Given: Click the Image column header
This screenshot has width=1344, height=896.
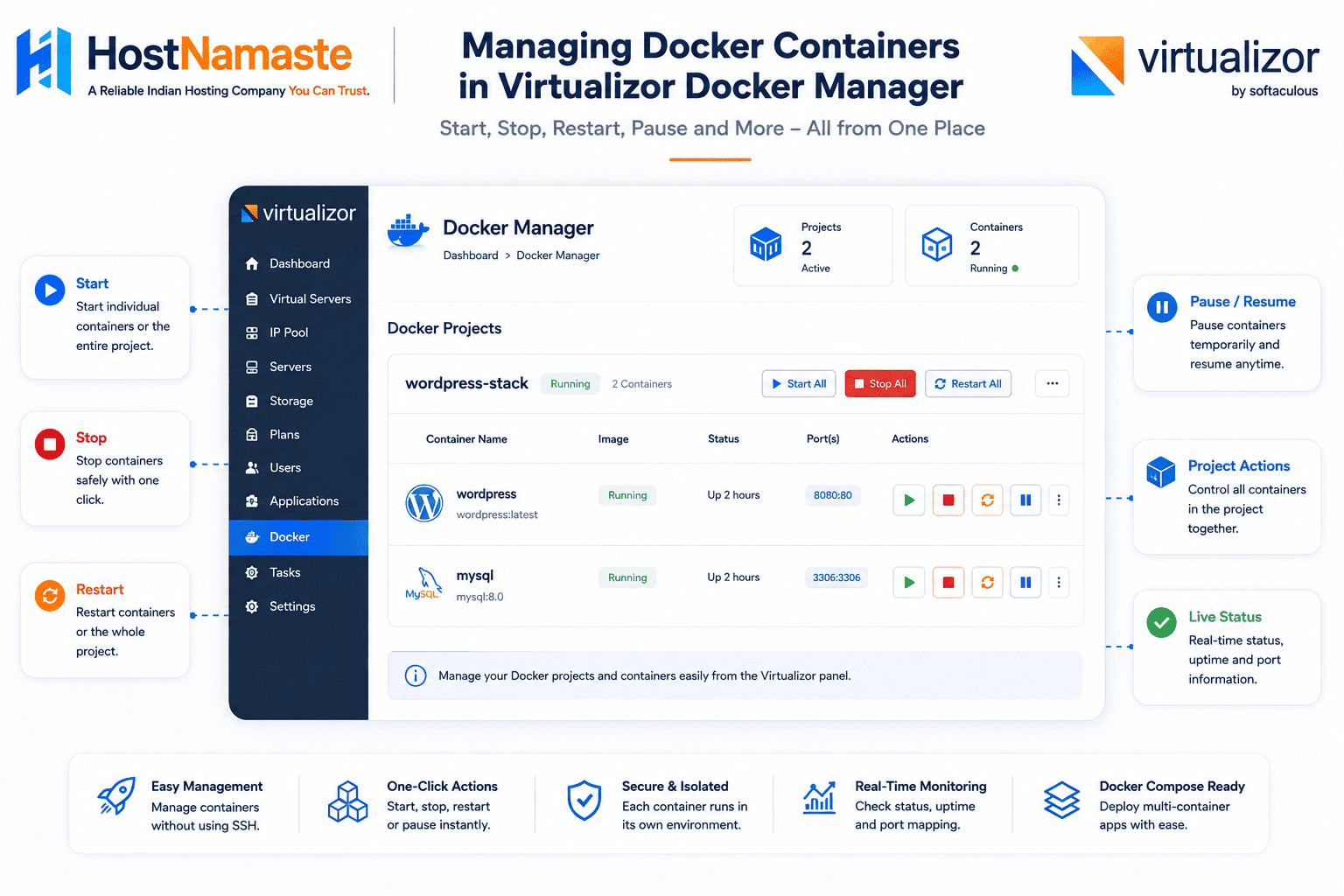Looking at the screenshot, I should [x=613, y=439].
